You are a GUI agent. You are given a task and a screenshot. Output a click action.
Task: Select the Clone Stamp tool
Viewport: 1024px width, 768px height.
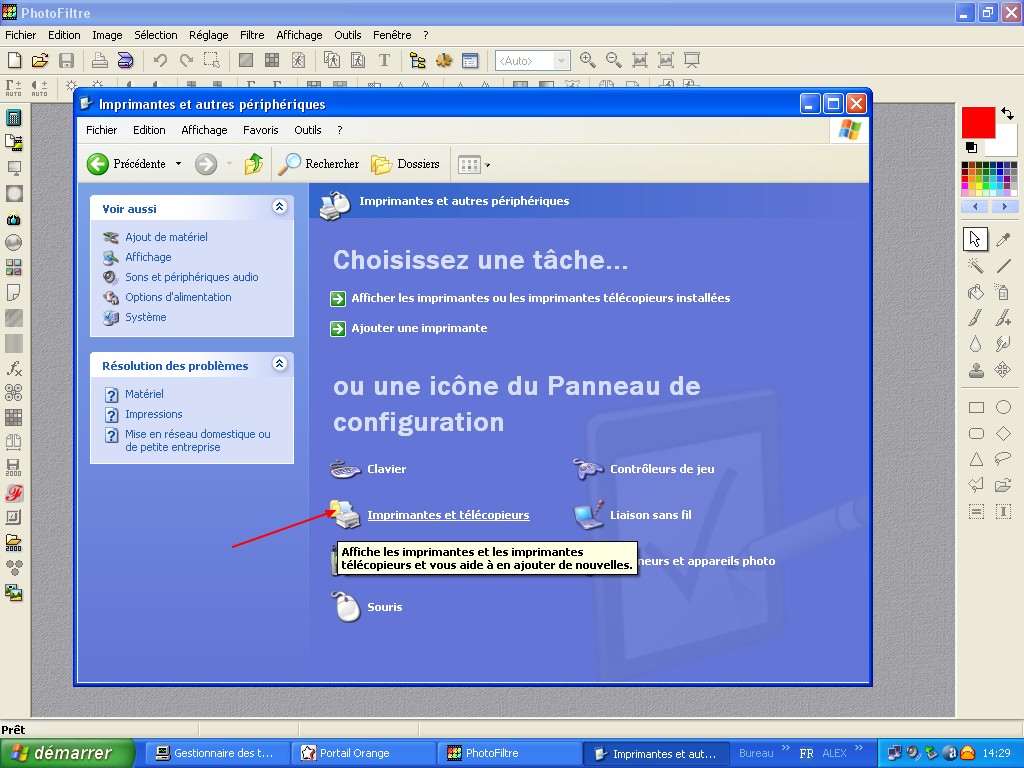pyautogui.click(x=976, y=370)
